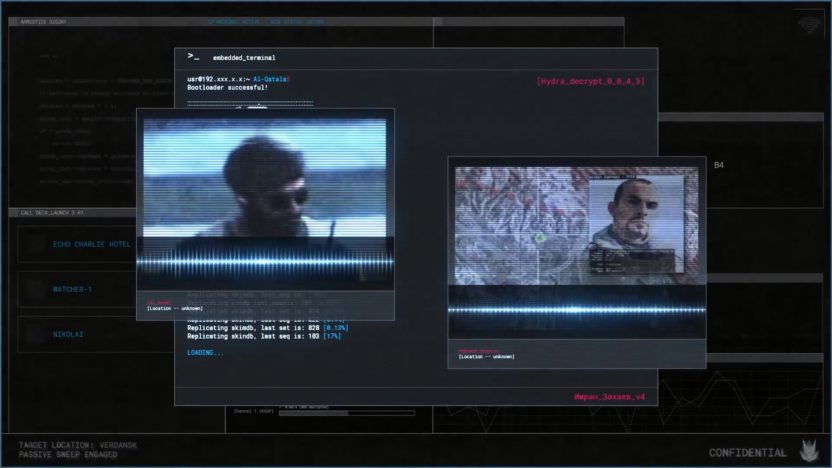The image size is (832, 468).
Task: Click the terminal prompt icon beside embedded_terminal
Action: pyautogui.click(x=193, y=56)
